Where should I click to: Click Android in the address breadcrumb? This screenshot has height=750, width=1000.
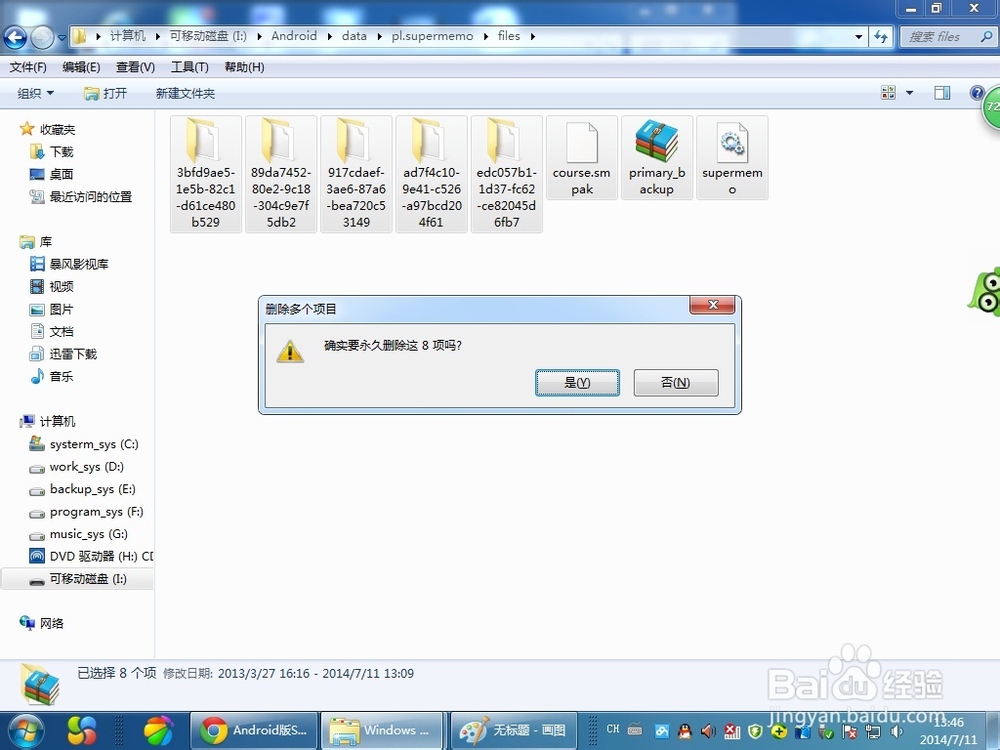pyautogui.click(x=294, y=36)
